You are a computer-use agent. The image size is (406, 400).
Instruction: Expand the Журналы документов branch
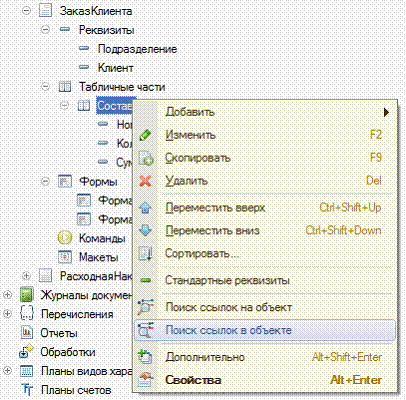pyautogui.click(x=7, y=295)
